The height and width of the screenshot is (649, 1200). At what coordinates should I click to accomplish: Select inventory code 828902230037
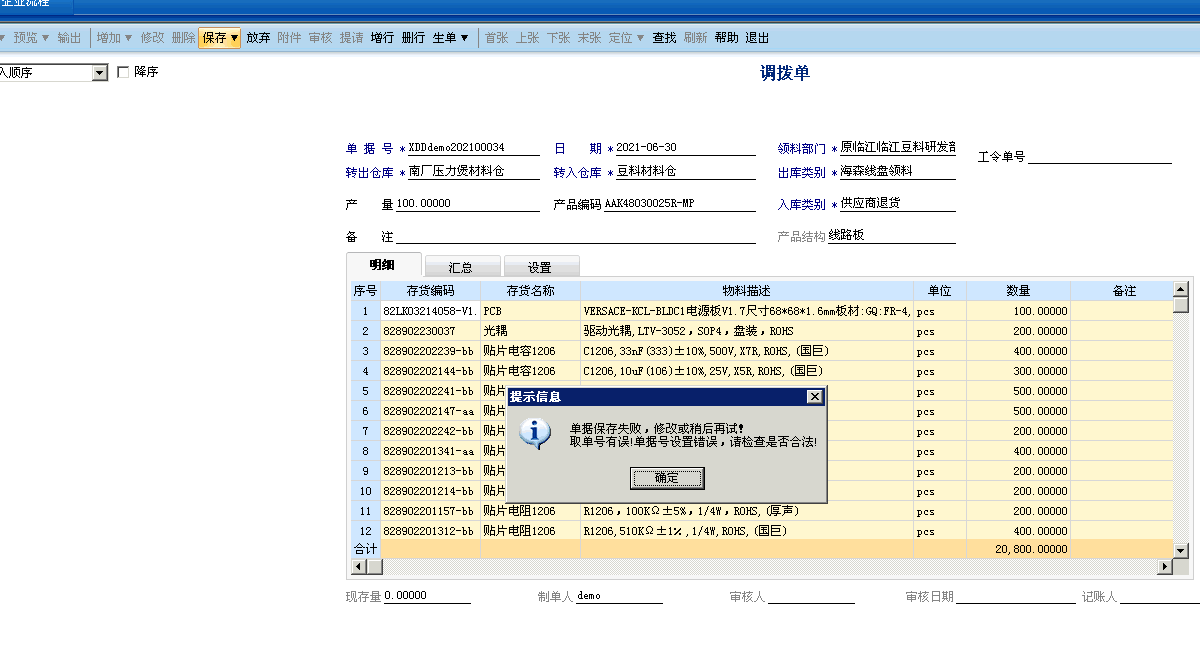pos(430,331)
